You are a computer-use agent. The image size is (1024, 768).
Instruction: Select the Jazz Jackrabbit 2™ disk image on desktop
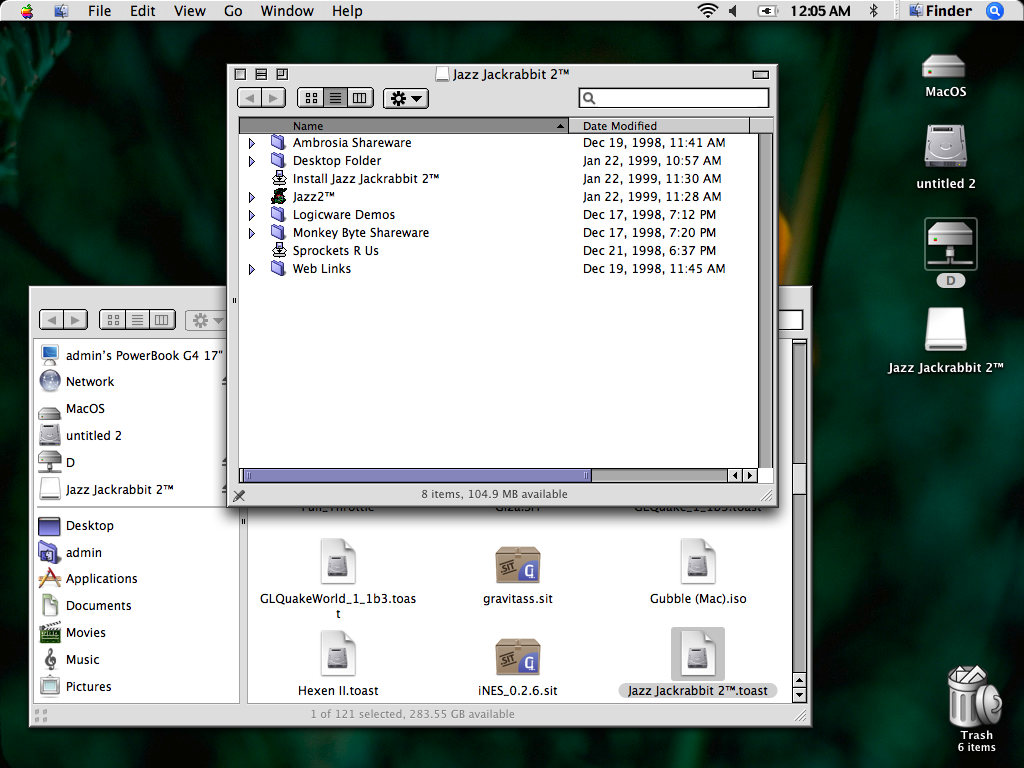click(945, 329)
